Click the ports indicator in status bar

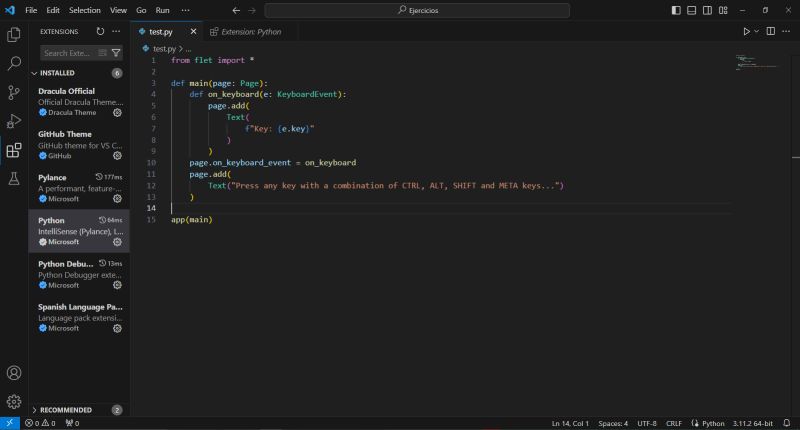72,423
